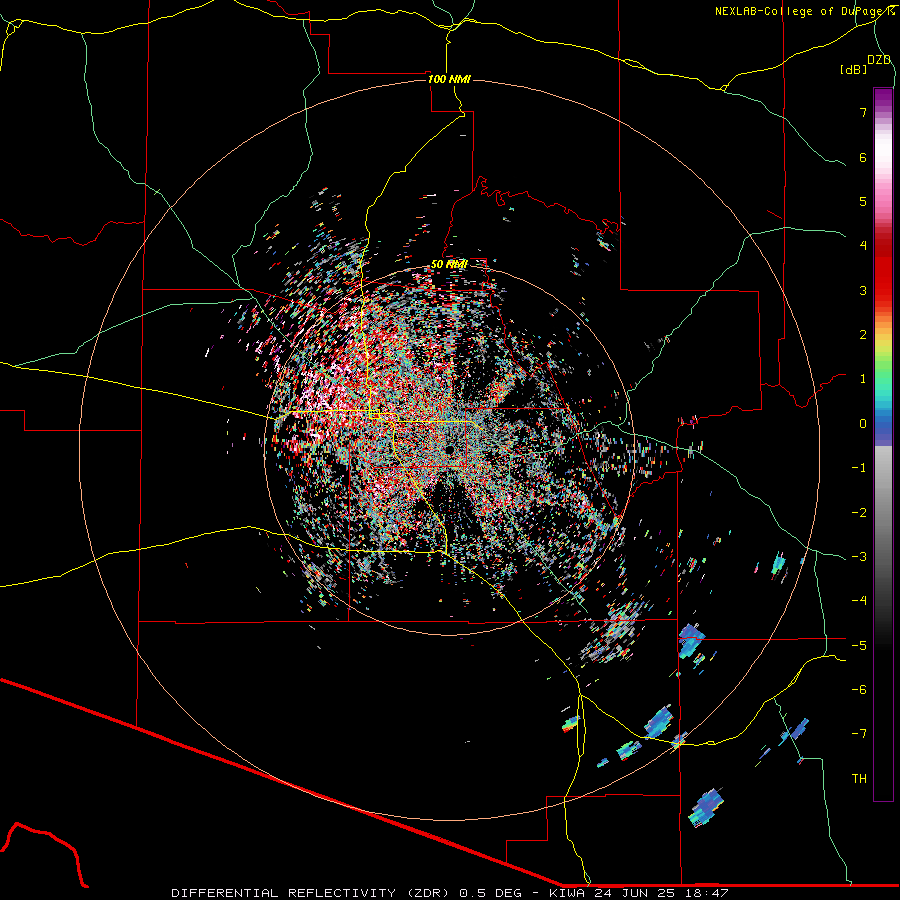The height and width of the screenshot is (900, 900).
Task: Click the 2 value on the scale
Action: click(x=863, y=335)
